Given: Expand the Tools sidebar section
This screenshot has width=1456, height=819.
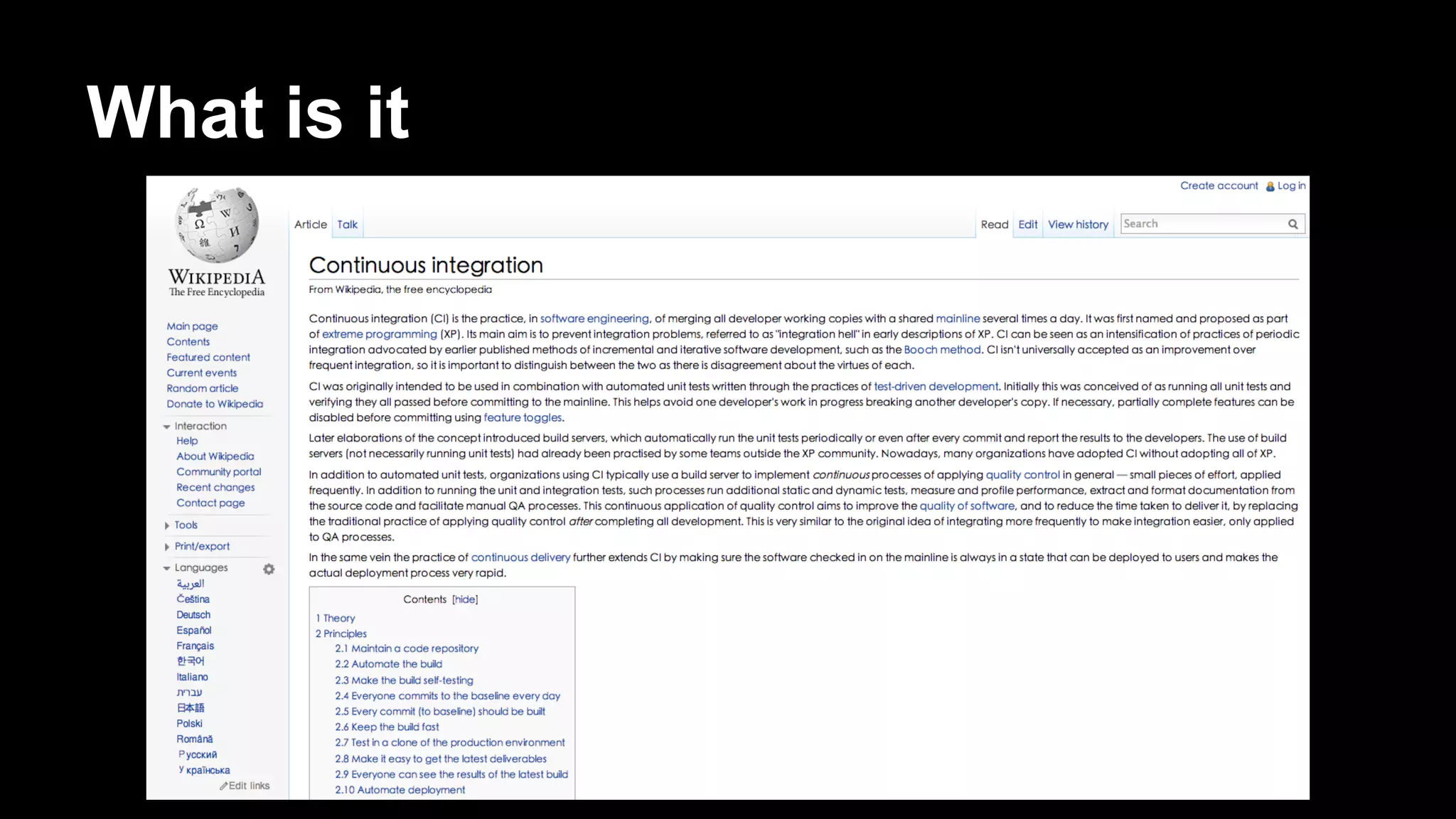Looking at the screenshot, I should point(166,525).
